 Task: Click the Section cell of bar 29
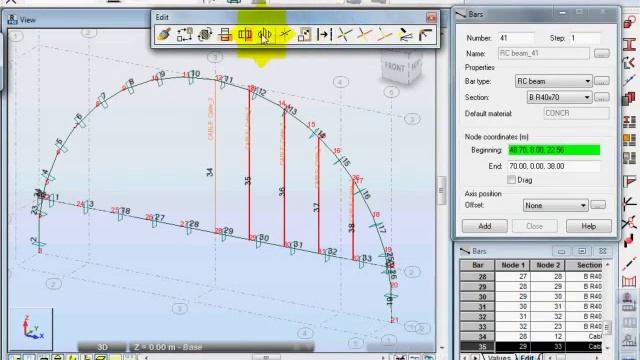coord(584,287)
